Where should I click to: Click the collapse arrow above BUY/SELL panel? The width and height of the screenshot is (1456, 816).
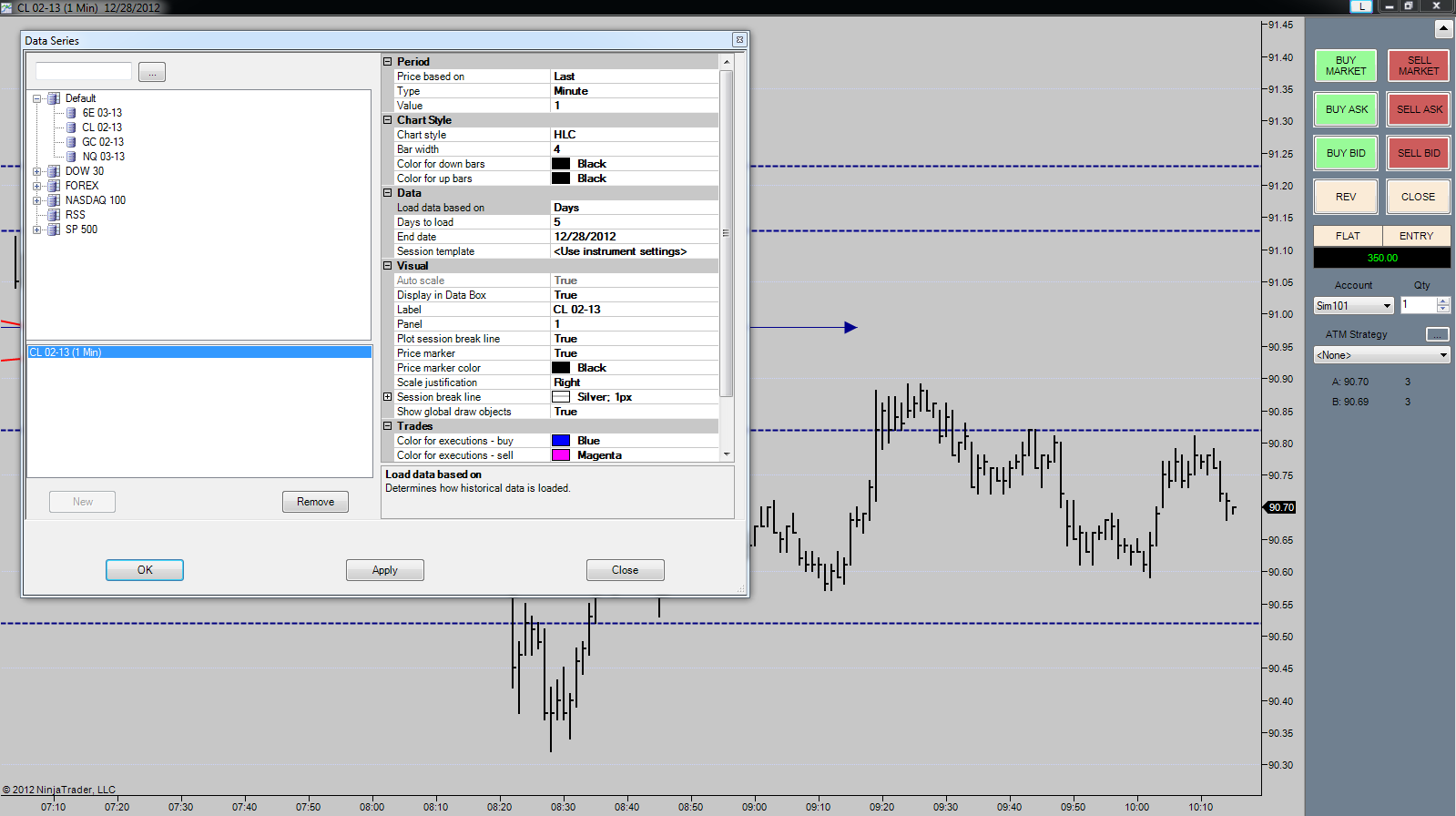click(x=1443, y=29)
